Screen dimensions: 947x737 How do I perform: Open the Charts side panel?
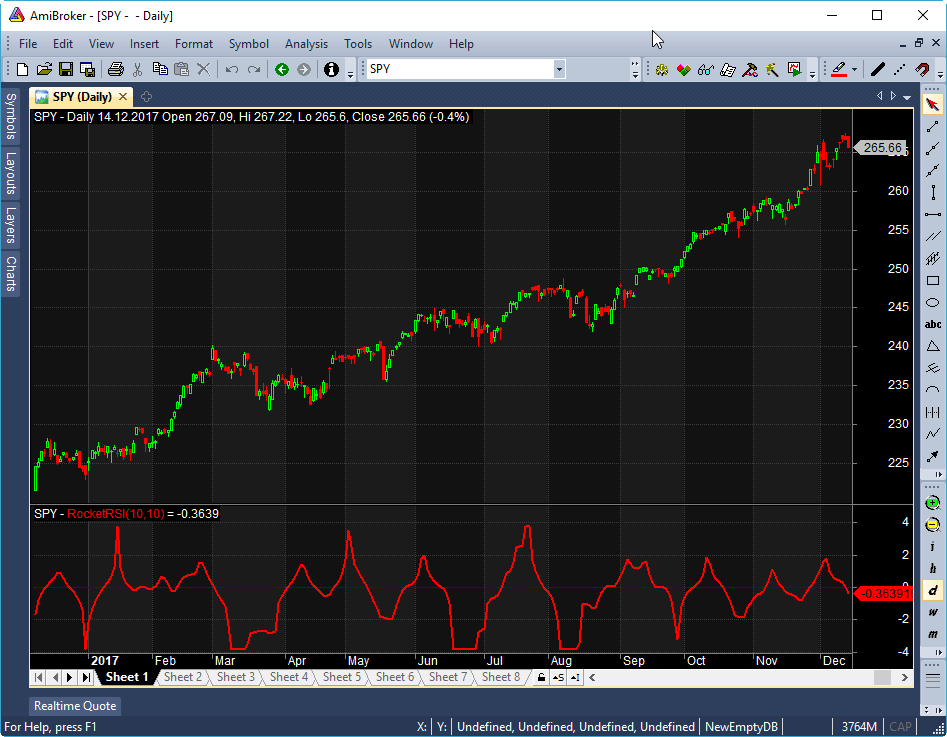pyautogui.click(x=11, y=273)
